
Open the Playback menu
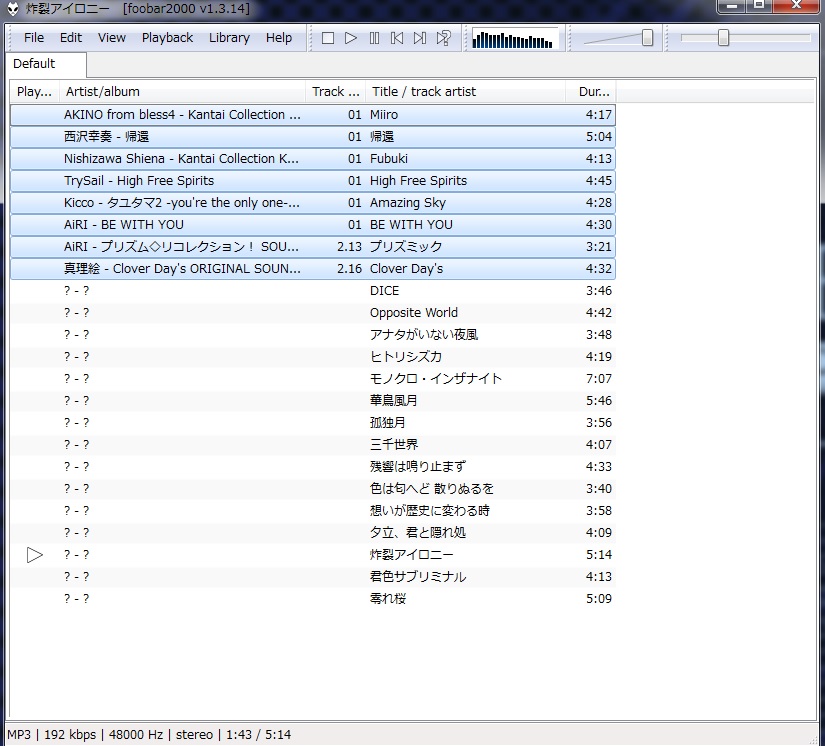pyautogui.click(x=167, y=38)
